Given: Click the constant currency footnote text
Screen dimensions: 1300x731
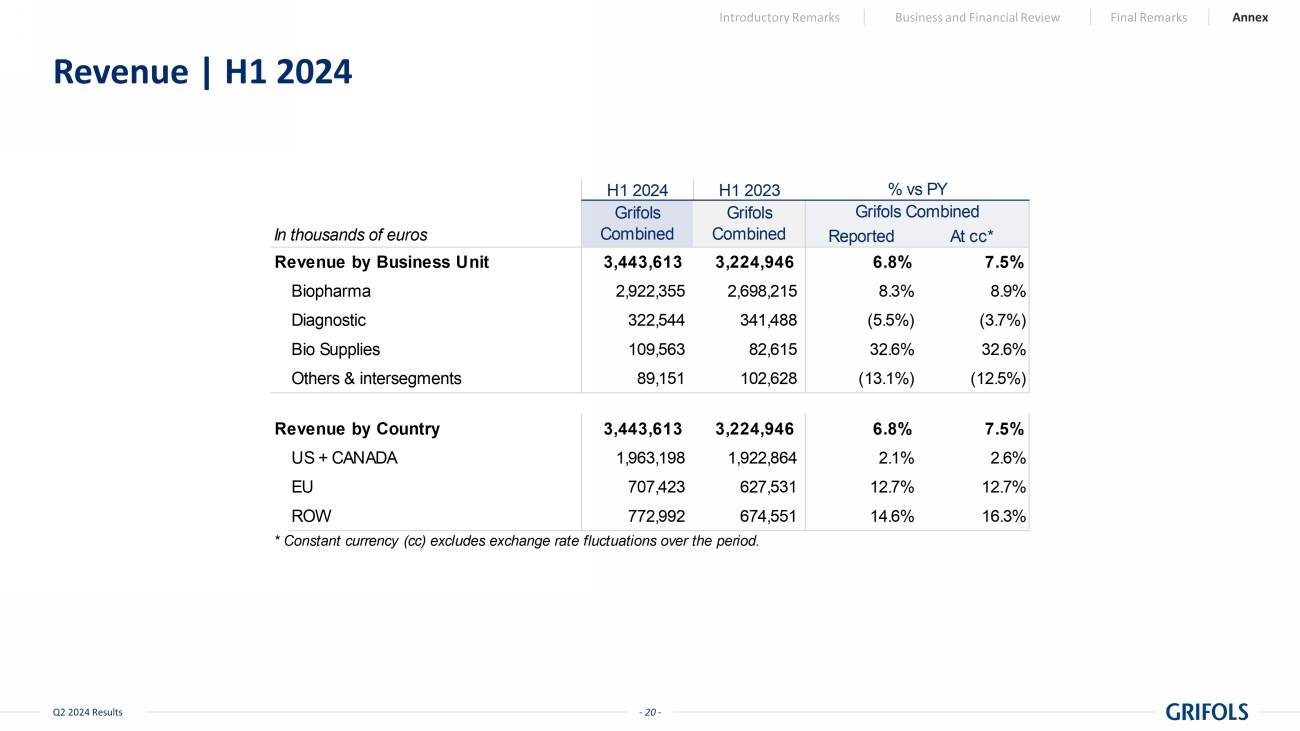Looking at the screenshot, I should (x=516, y=541).
